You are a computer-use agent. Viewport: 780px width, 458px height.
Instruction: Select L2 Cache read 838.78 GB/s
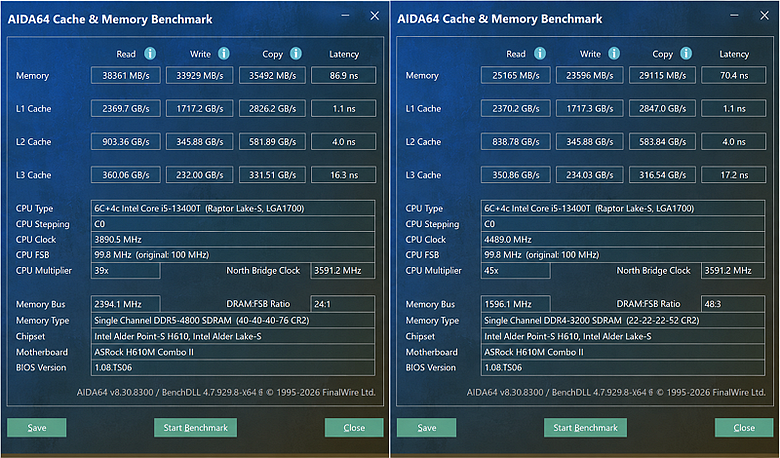(x=516, y=142)
